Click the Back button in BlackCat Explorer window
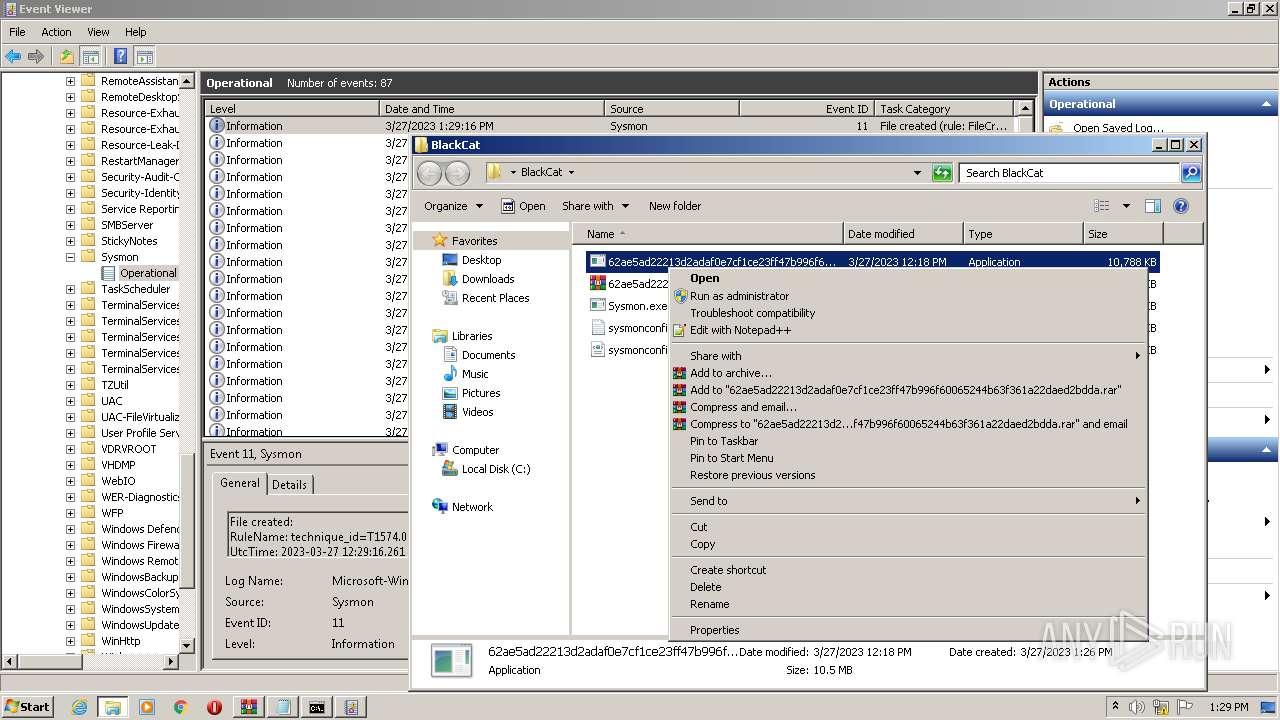Screen dimensions: 1280x720 click(x=430, y=173)
